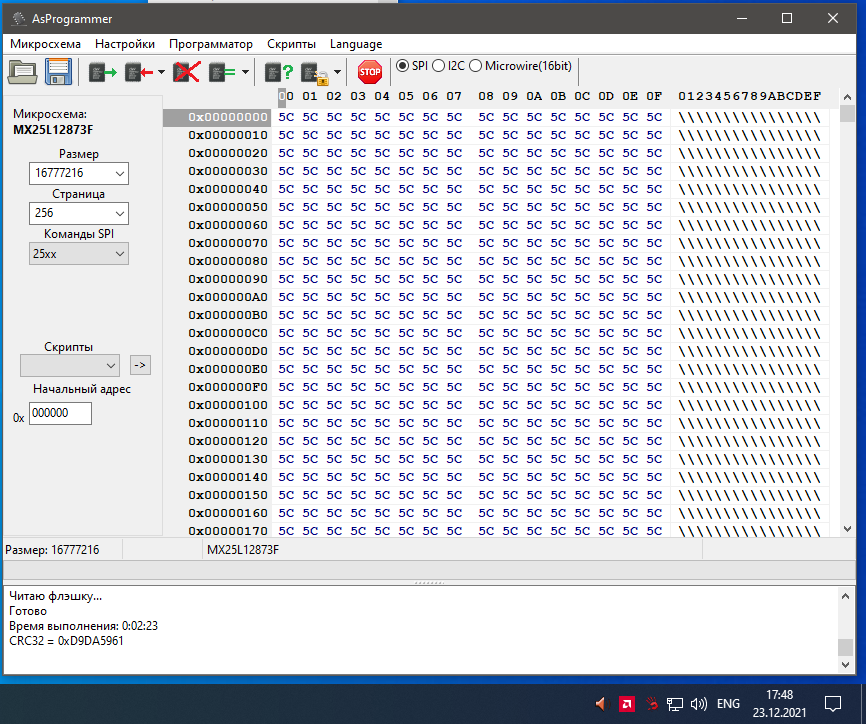Open the volume tray icon
The image size is (866, 724).
(699, 704)
